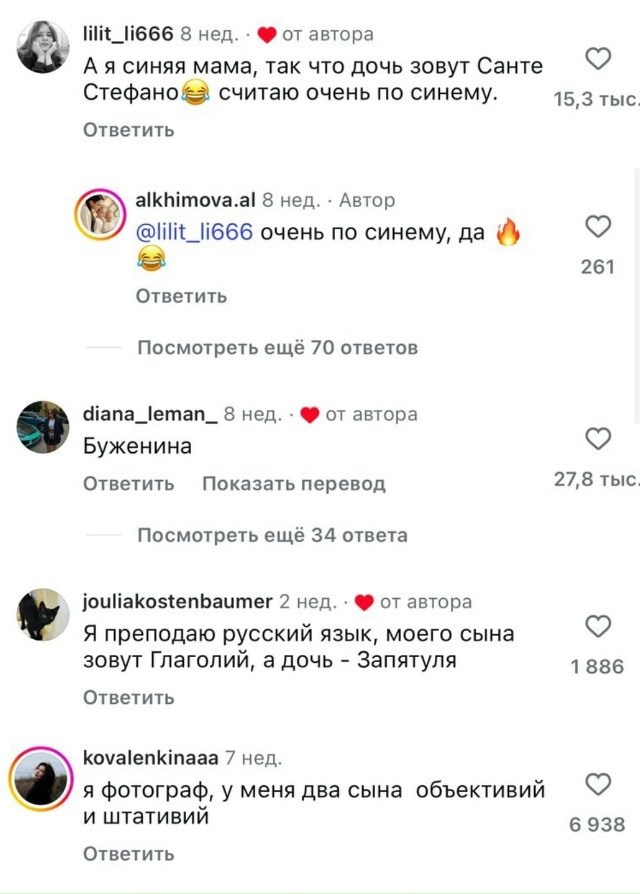Expand 'Посмотреть ещё 70 ответов' replies
The image size is (640, 894).
tap(278, 348)
